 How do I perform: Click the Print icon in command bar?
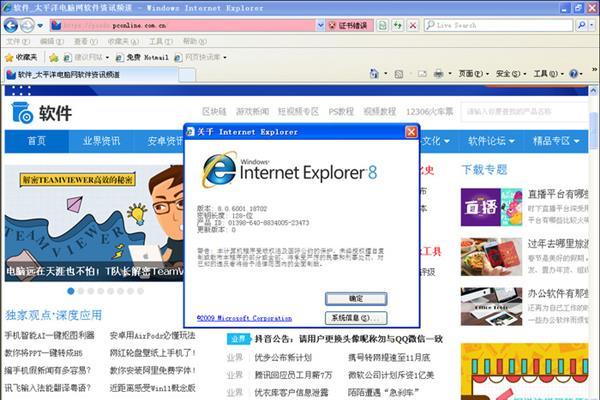439,73
